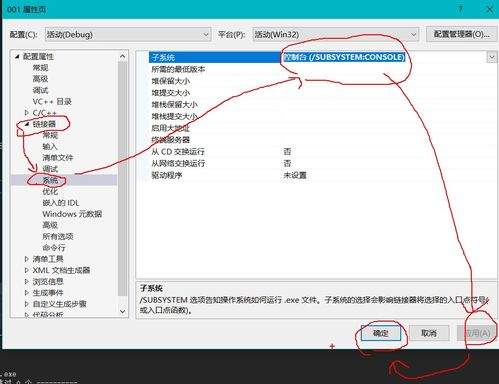Select the Windows 元数据 tree item
499x384 pixels.
tap(72, 214)
